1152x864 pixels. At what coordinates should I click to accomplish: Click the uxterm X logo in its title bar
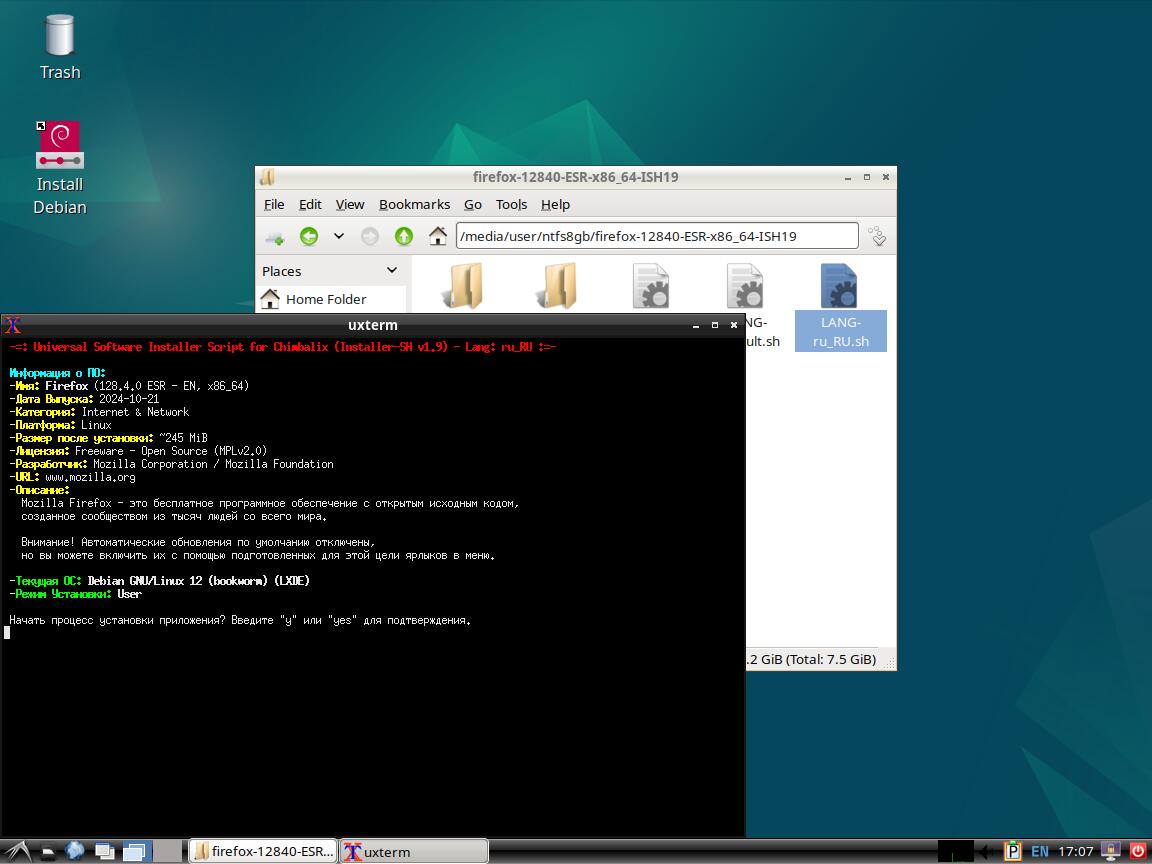point(12,325)
